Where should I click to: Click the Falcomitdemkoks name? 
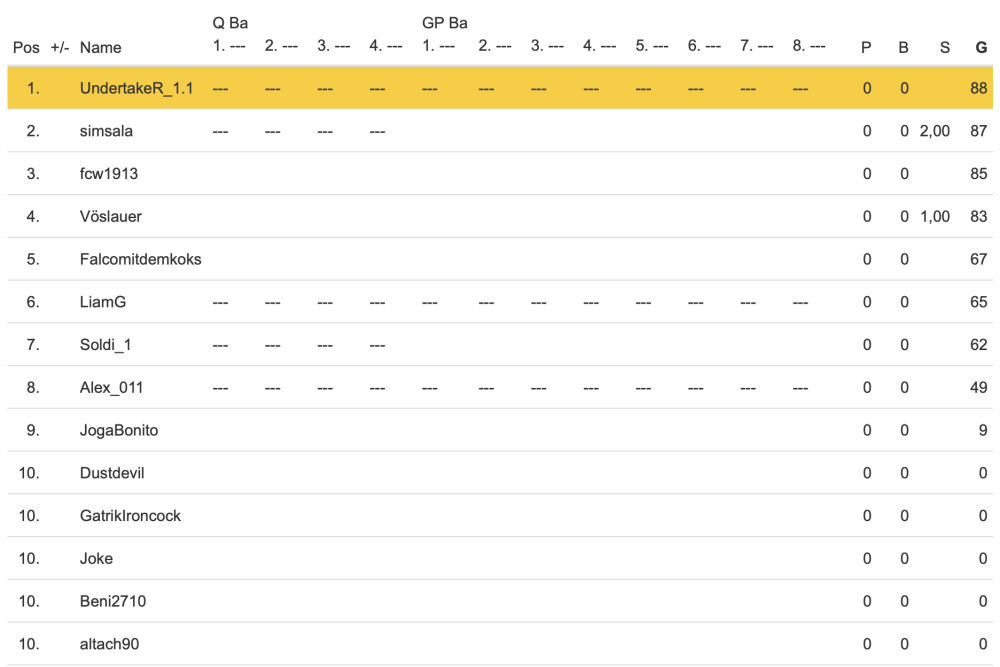140,260
